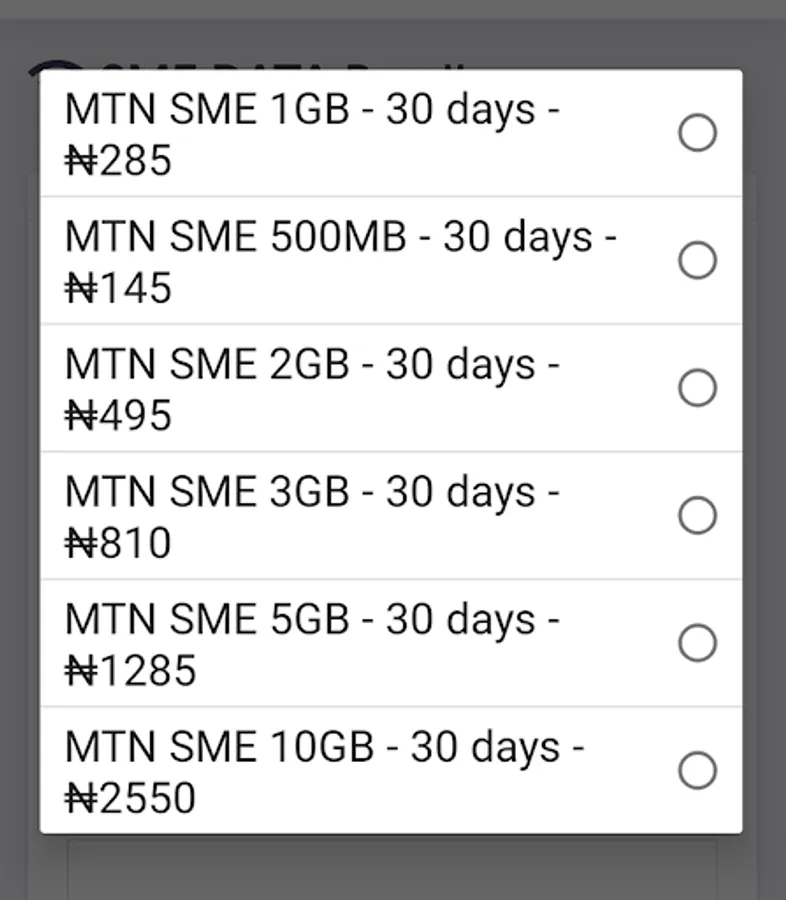Choose the MTN SME 2GB radio circle
Viewport: 786px width, 900px height.
coord(697,388)
